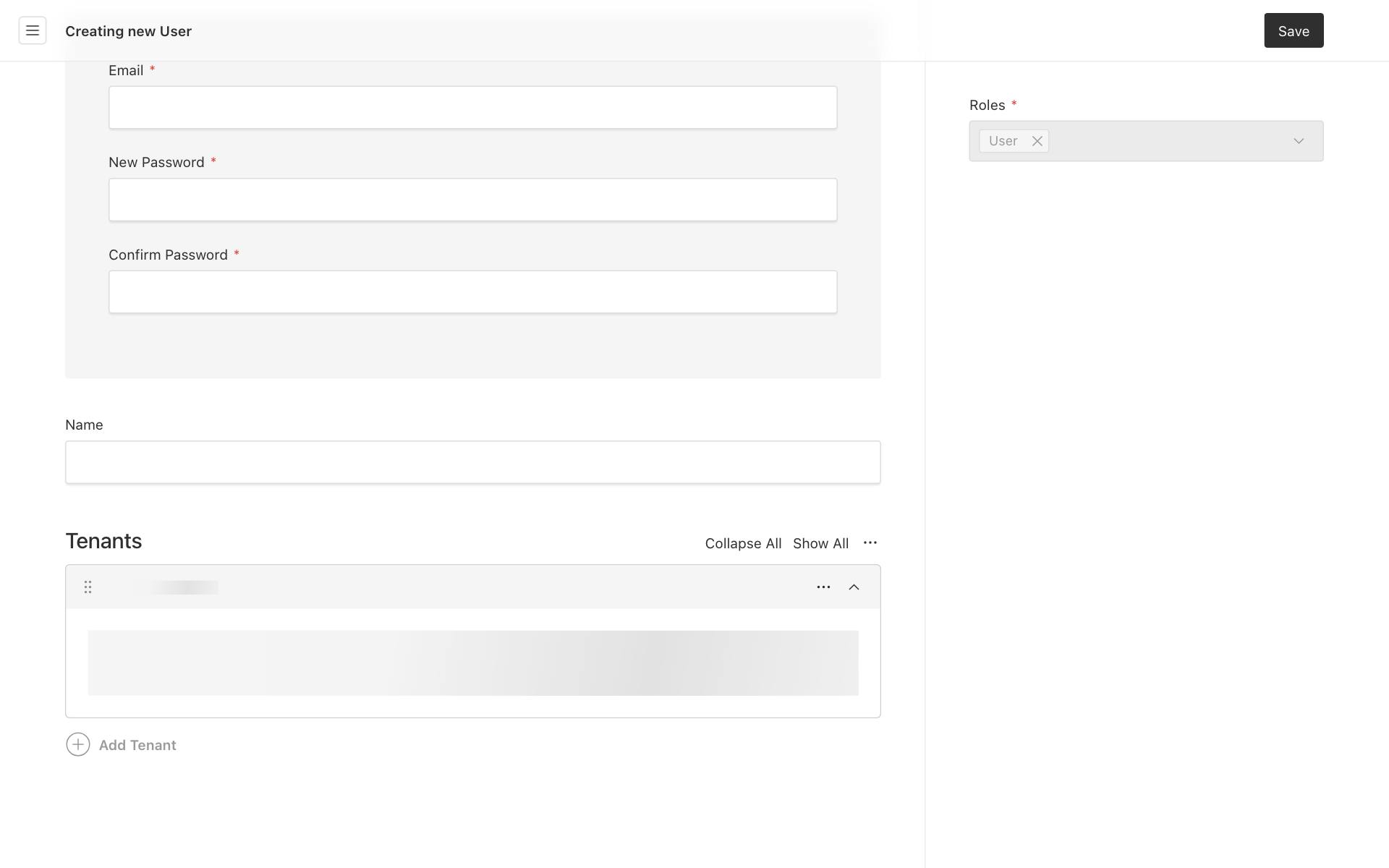Click the Creating new User title
The width and height of the screenshot is (1389, 868).
pyautogui.click(x=128, y=31)
